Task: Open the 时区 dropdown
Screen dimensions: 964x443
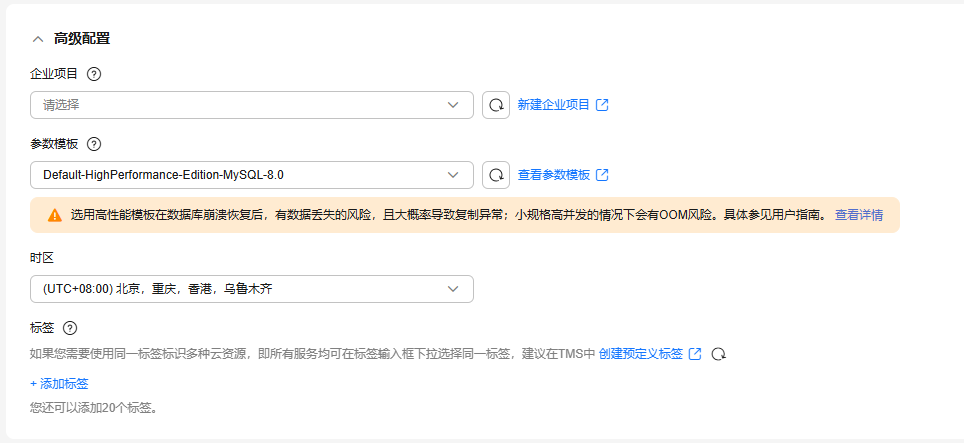Action: tap(251, 289)
